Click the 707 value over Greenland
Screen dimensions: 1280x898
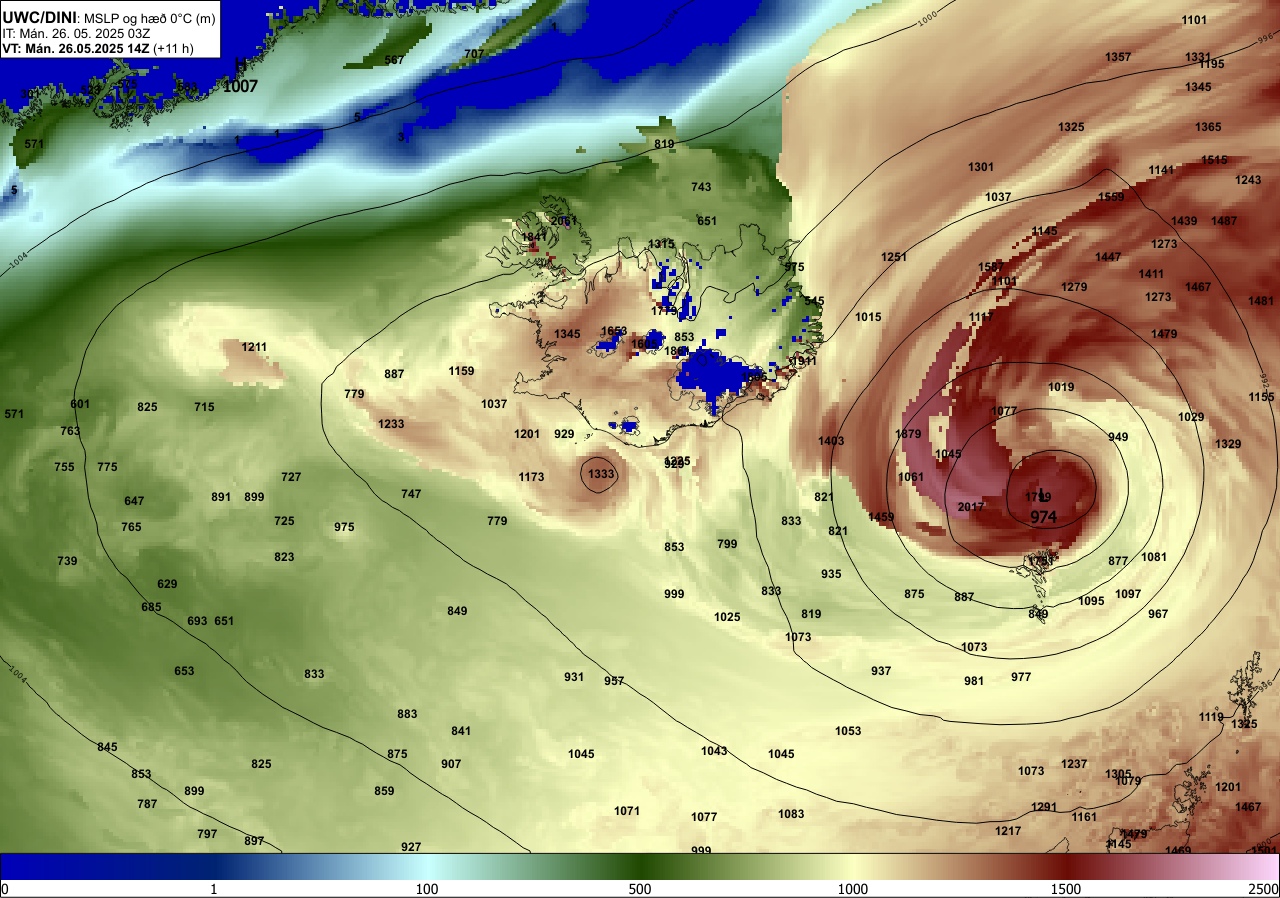474,54
